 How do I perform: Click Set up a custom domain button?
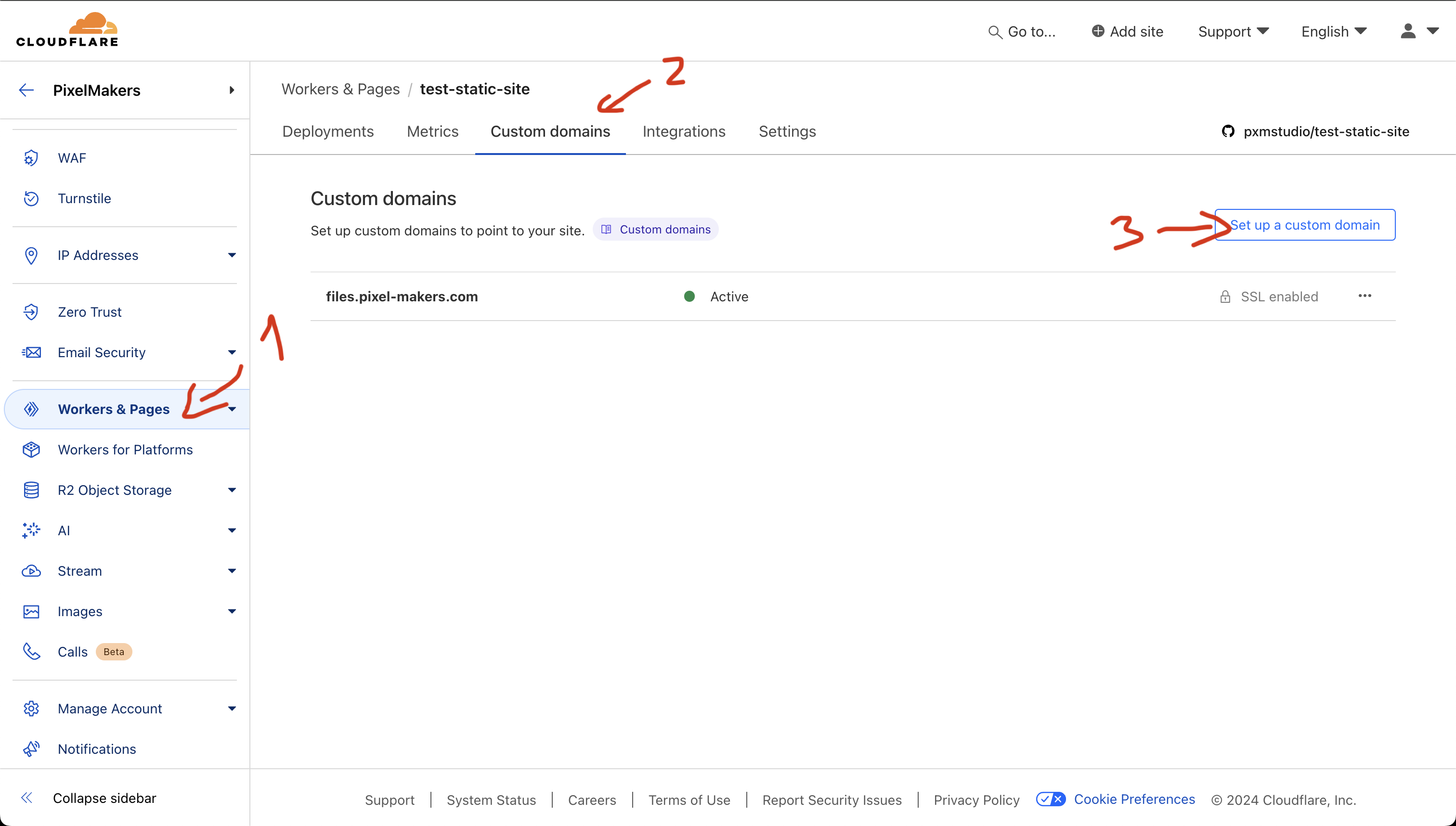click(x=1304, y=225)
